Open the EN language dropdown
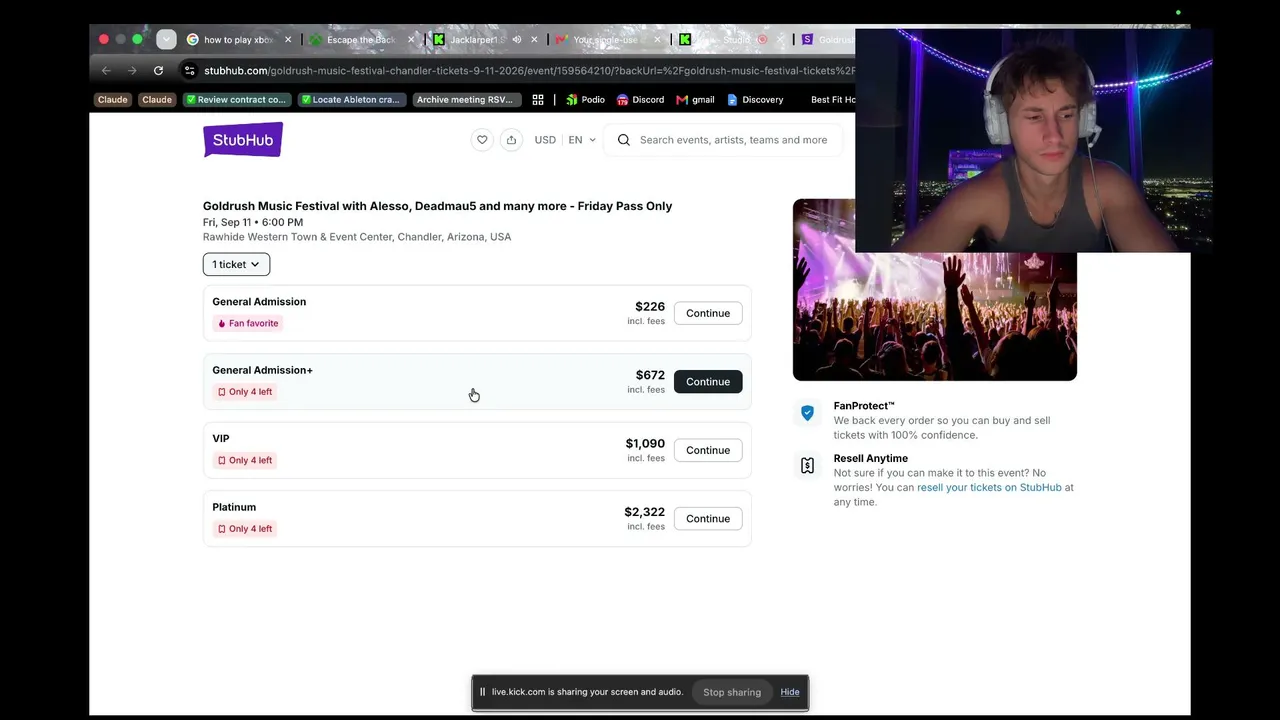Viewport: 1280px width, 720px height. point(582,140)
